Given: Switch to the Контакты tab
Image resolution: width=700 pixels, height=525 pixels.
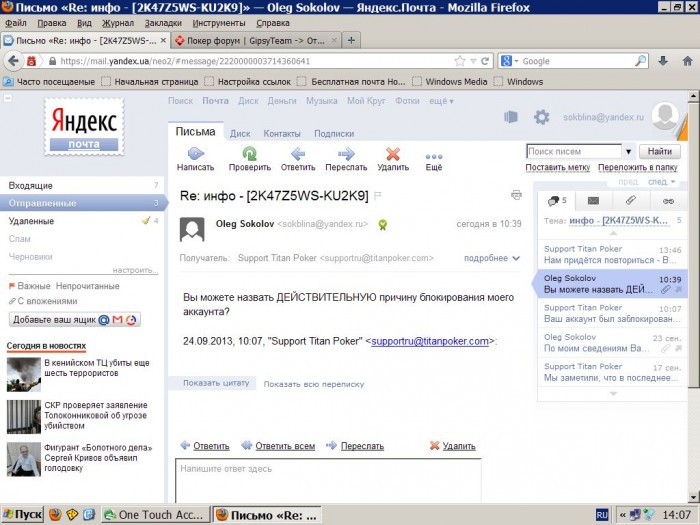Looking at the screenshot, I should (x=282, y=133).
